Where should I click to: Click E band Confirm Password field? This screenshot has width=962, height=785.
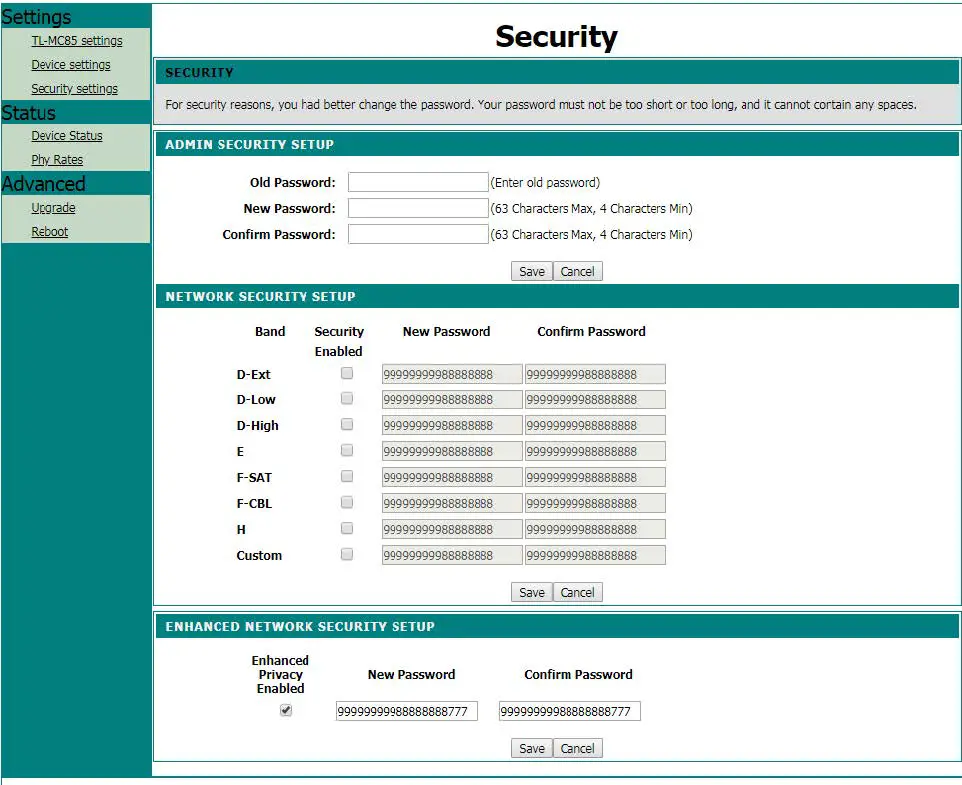pyautogui.click(x=595, y=451)
